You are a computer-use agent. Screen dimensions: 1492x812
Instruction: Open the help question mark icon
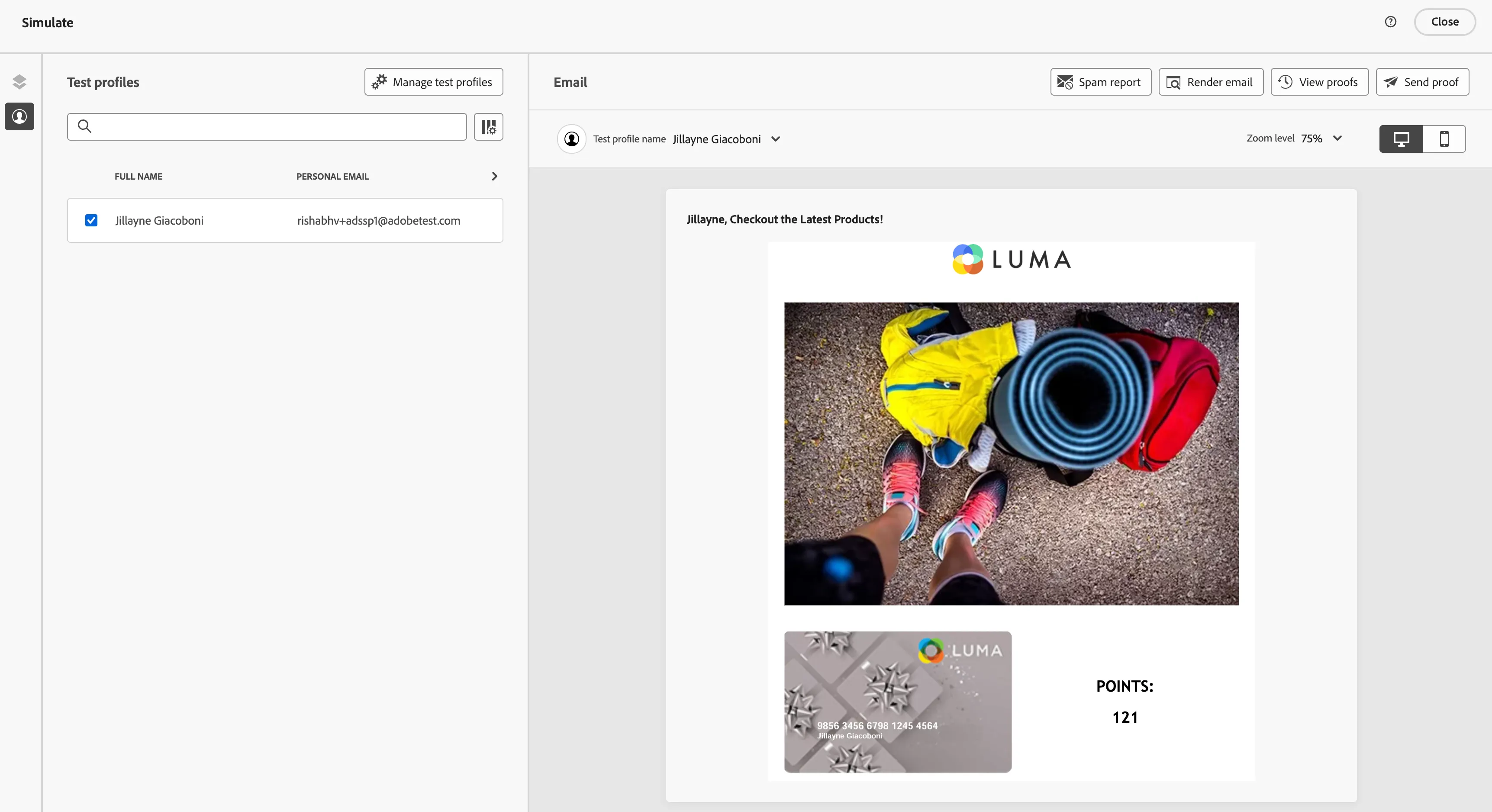point(1391,22)
